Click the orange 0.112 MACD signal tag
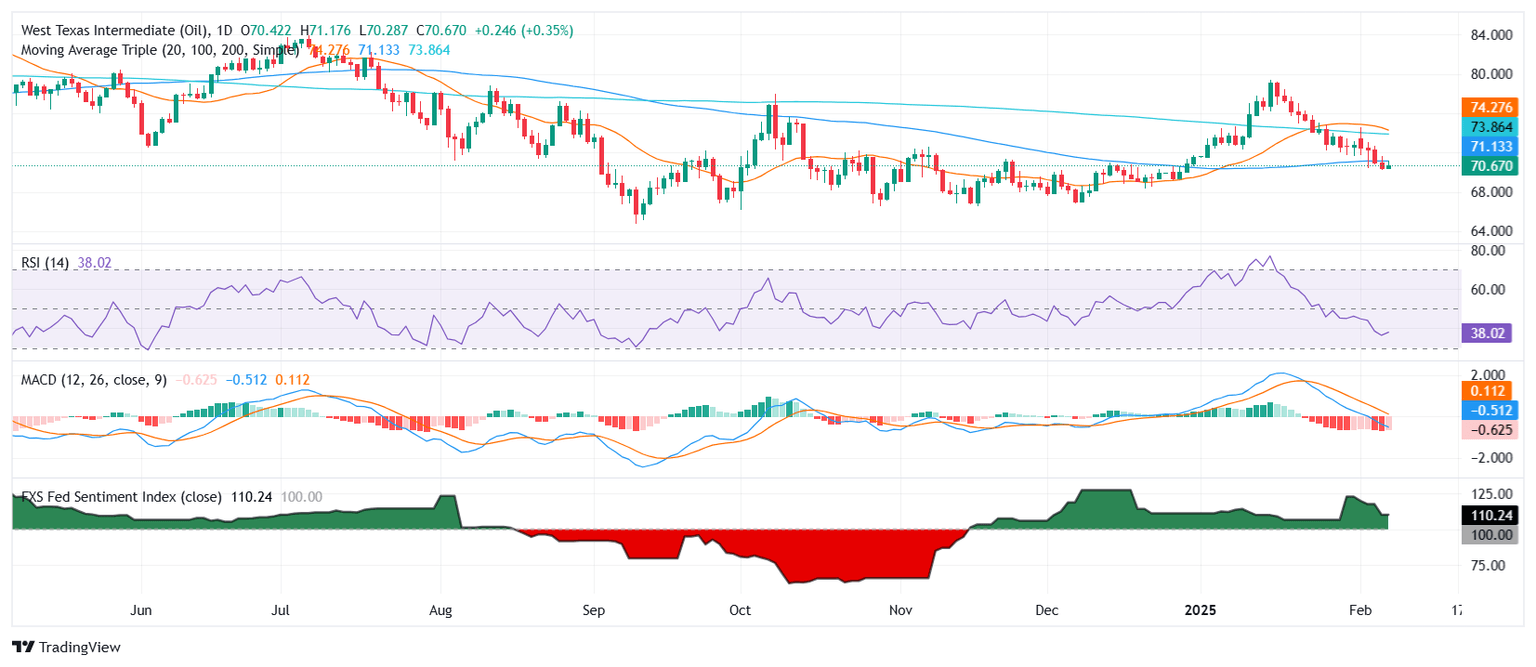 click(x=1489, y=391)
